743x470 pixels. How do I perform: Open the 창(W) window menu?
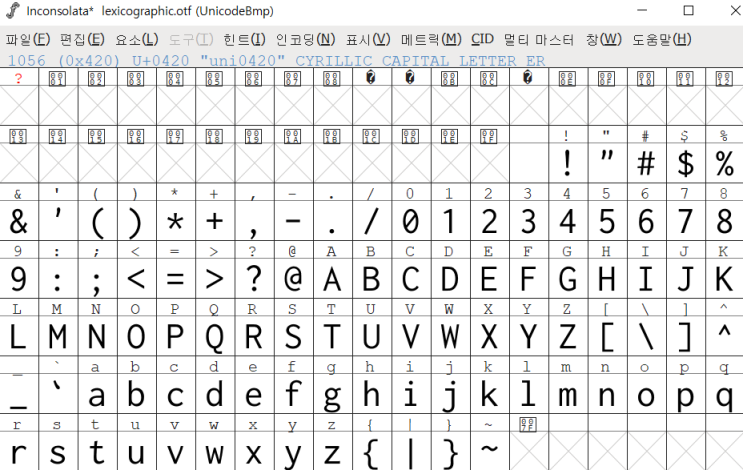pos(603,39)
